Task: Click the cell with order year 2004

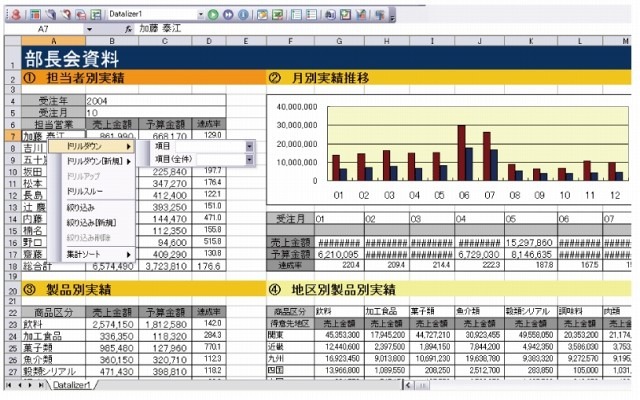Action: [156, 101]
